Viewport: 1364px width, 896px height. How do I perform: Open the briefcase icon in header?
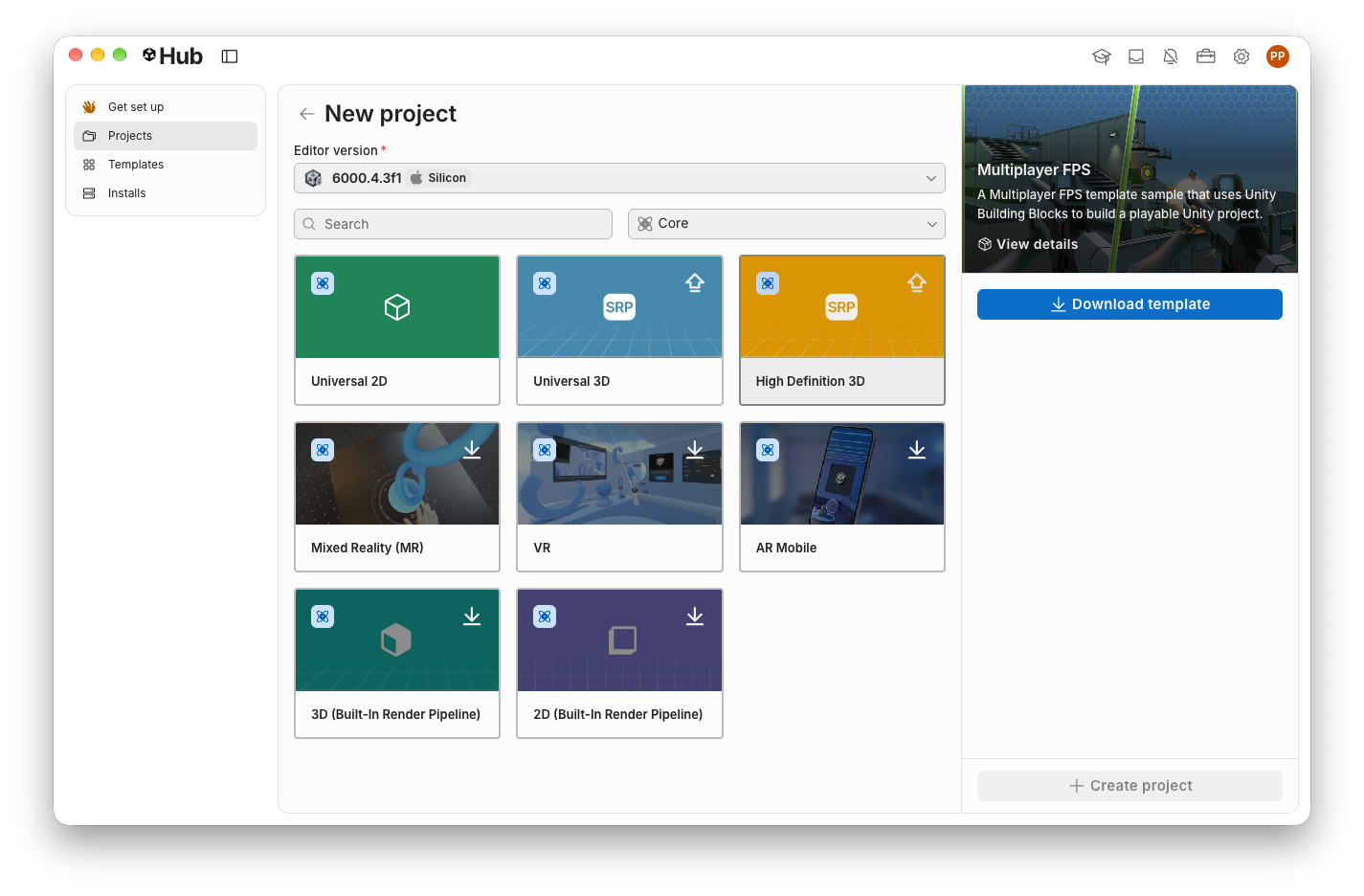[1206, 56]
